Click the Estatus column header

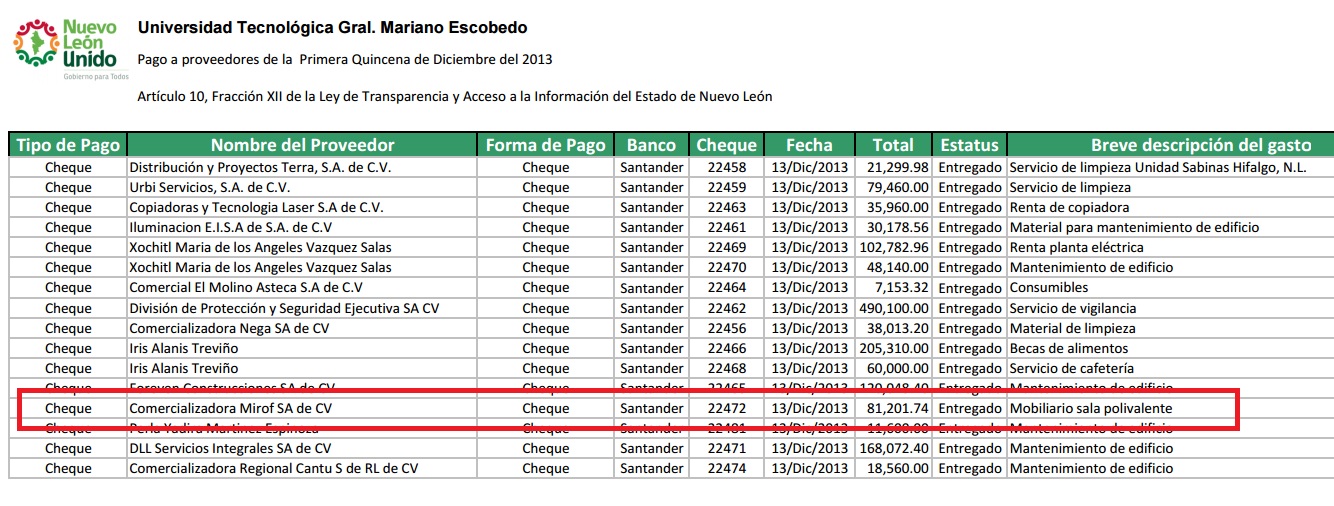[969, 145]
